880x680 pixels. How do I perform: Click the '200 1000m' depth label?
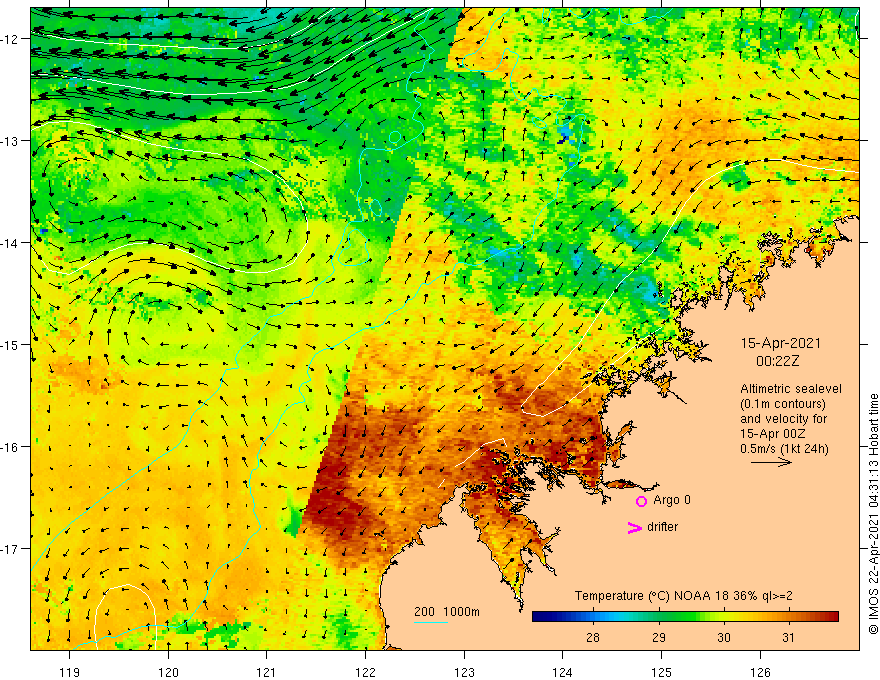point(447,612)
